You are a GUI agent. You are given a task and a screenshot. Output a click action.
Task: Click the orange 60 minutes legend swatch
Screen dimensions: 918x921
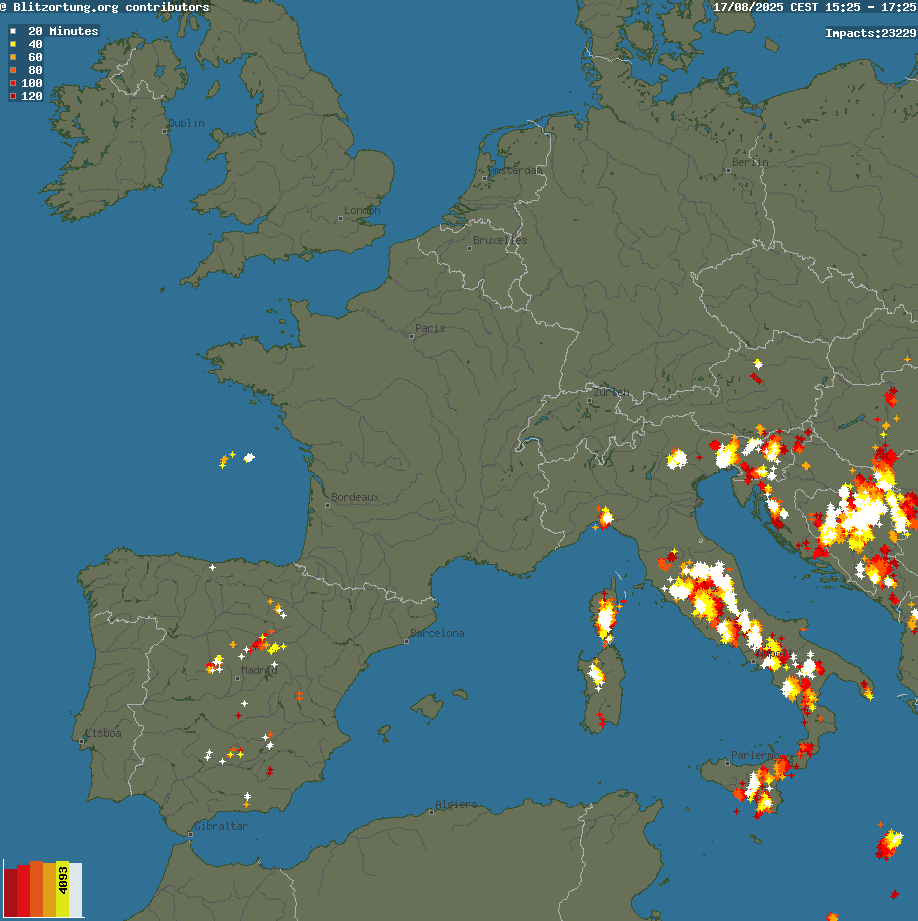pyautogui.click(x=13, y=57)
